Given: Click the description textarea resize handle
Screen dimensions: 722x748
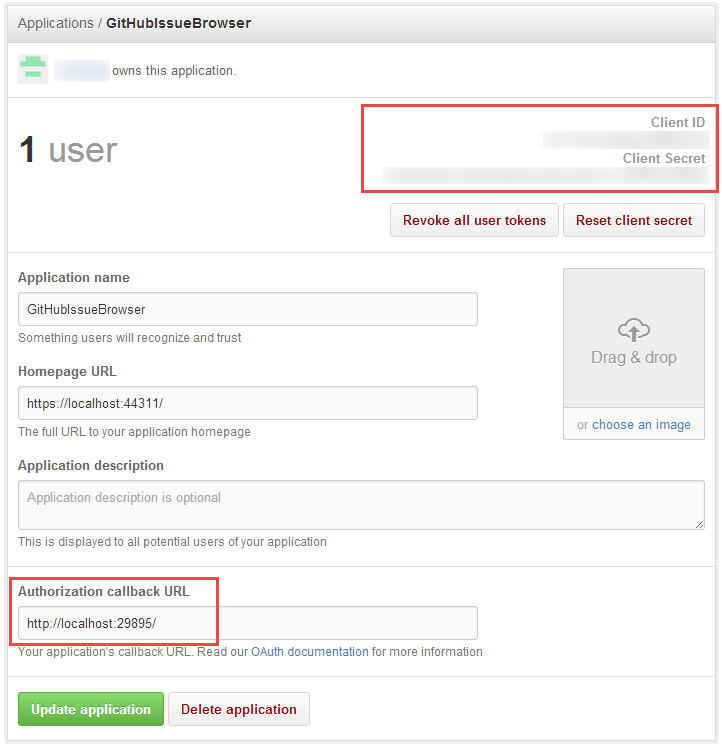Looking at the screenshot, I should tap(699, 524).
